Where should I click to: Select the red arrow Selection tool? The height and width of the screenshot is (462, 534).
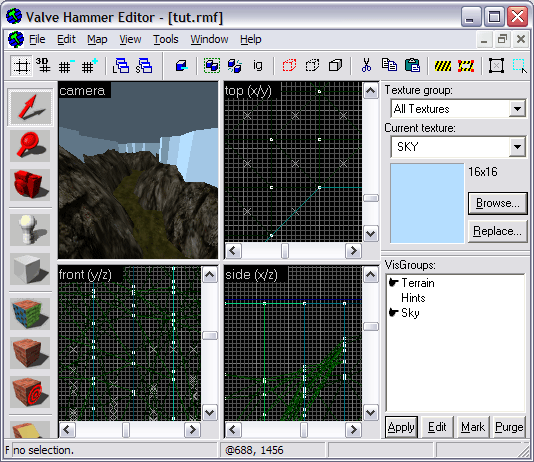tap(30, 107)
